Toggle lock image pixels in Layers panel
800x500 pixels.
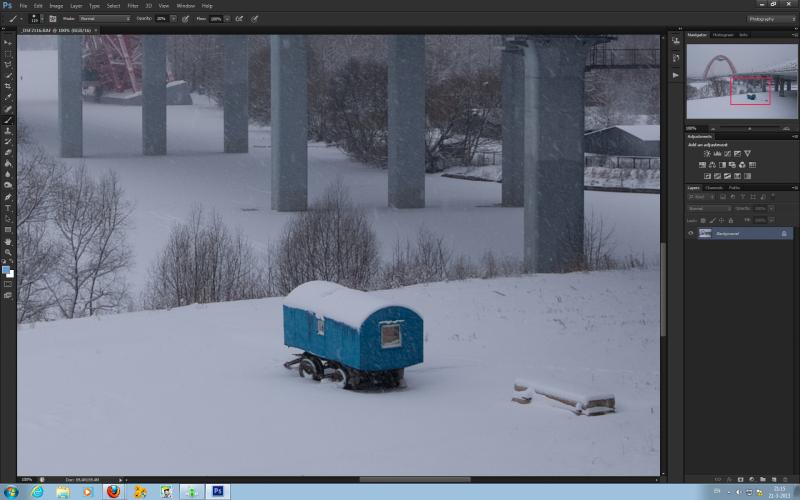pos(712,220)
